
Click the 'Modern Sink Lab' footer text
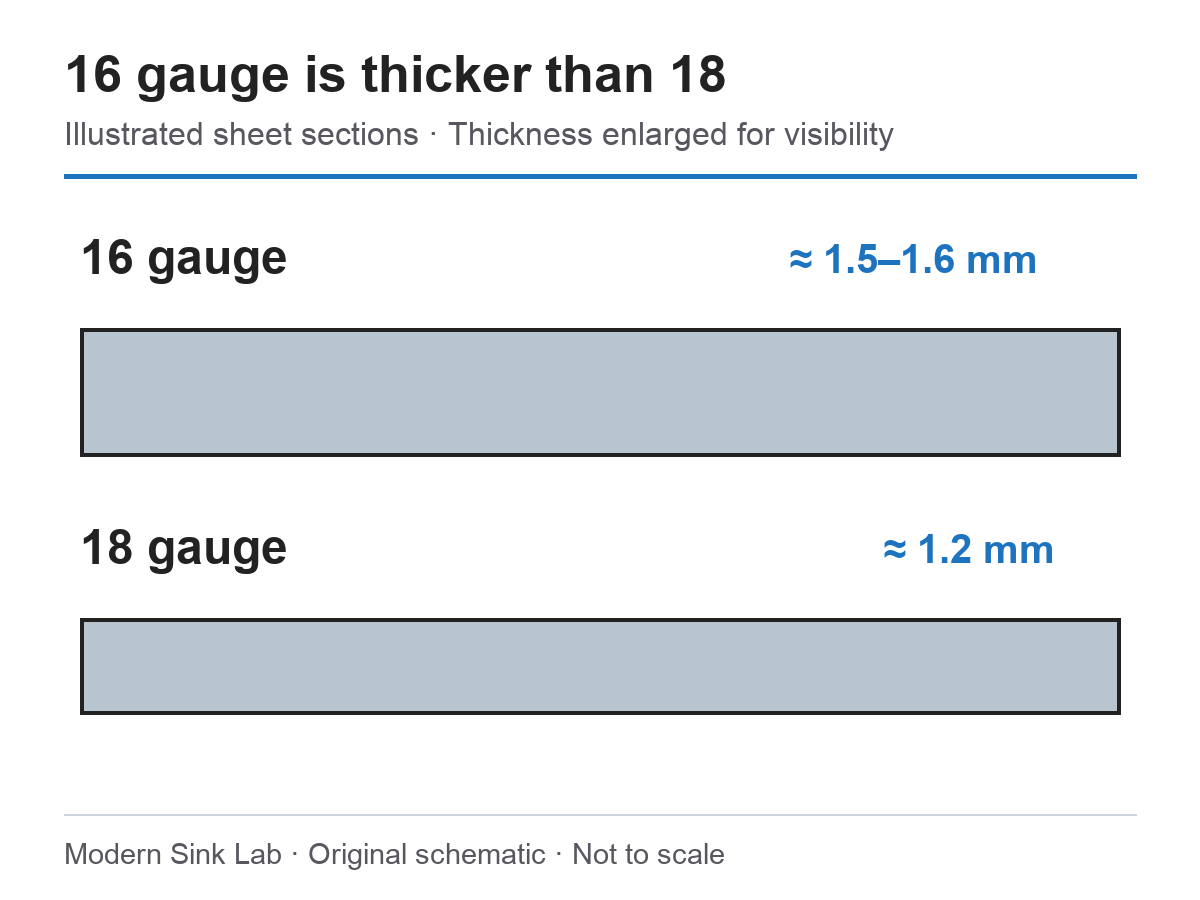[173, 855]
